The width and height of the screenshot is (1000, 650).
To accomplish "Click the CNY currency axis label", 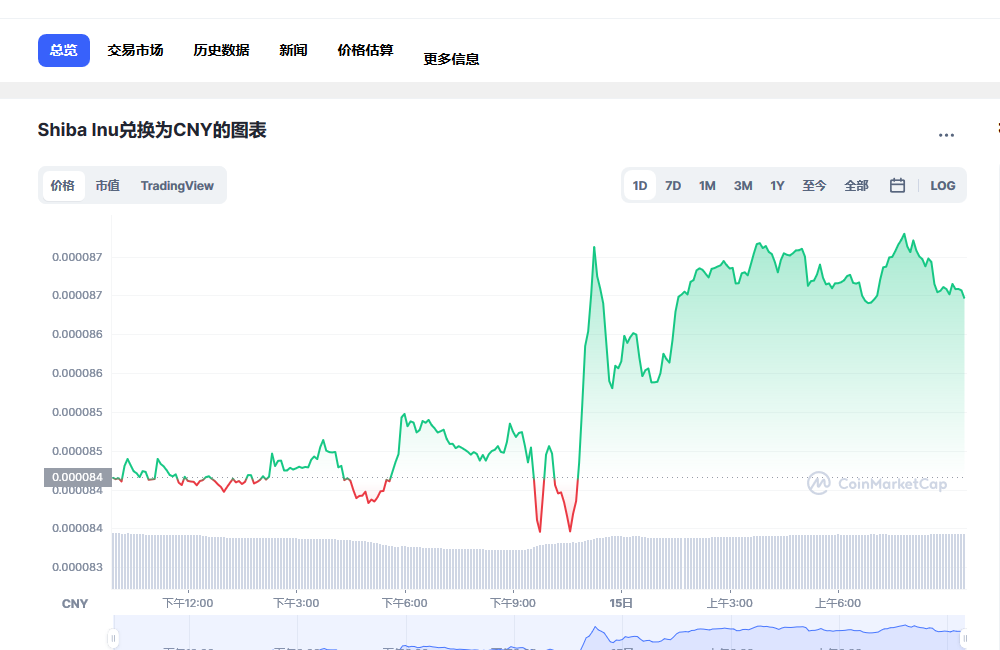I will 75,603.
